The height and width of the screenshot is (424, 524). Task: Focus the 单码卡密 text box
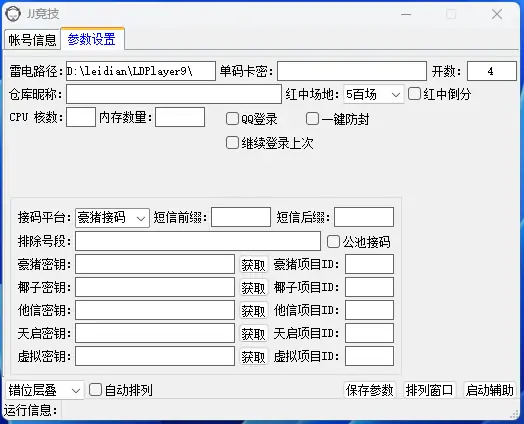[352, 71]
